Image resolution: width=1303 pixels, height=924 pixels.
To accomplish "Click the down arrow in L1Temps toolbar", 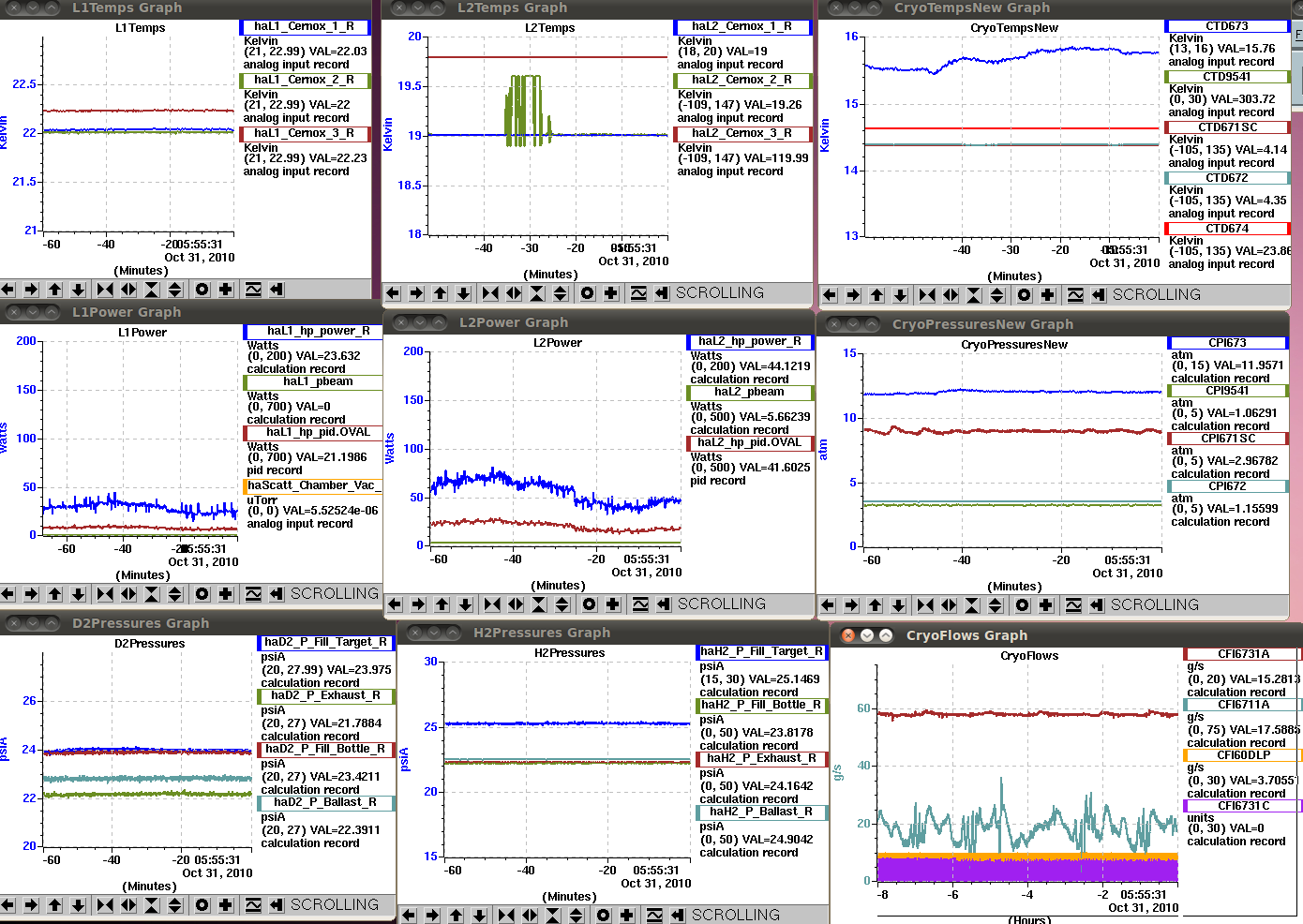I will point(79,290).
